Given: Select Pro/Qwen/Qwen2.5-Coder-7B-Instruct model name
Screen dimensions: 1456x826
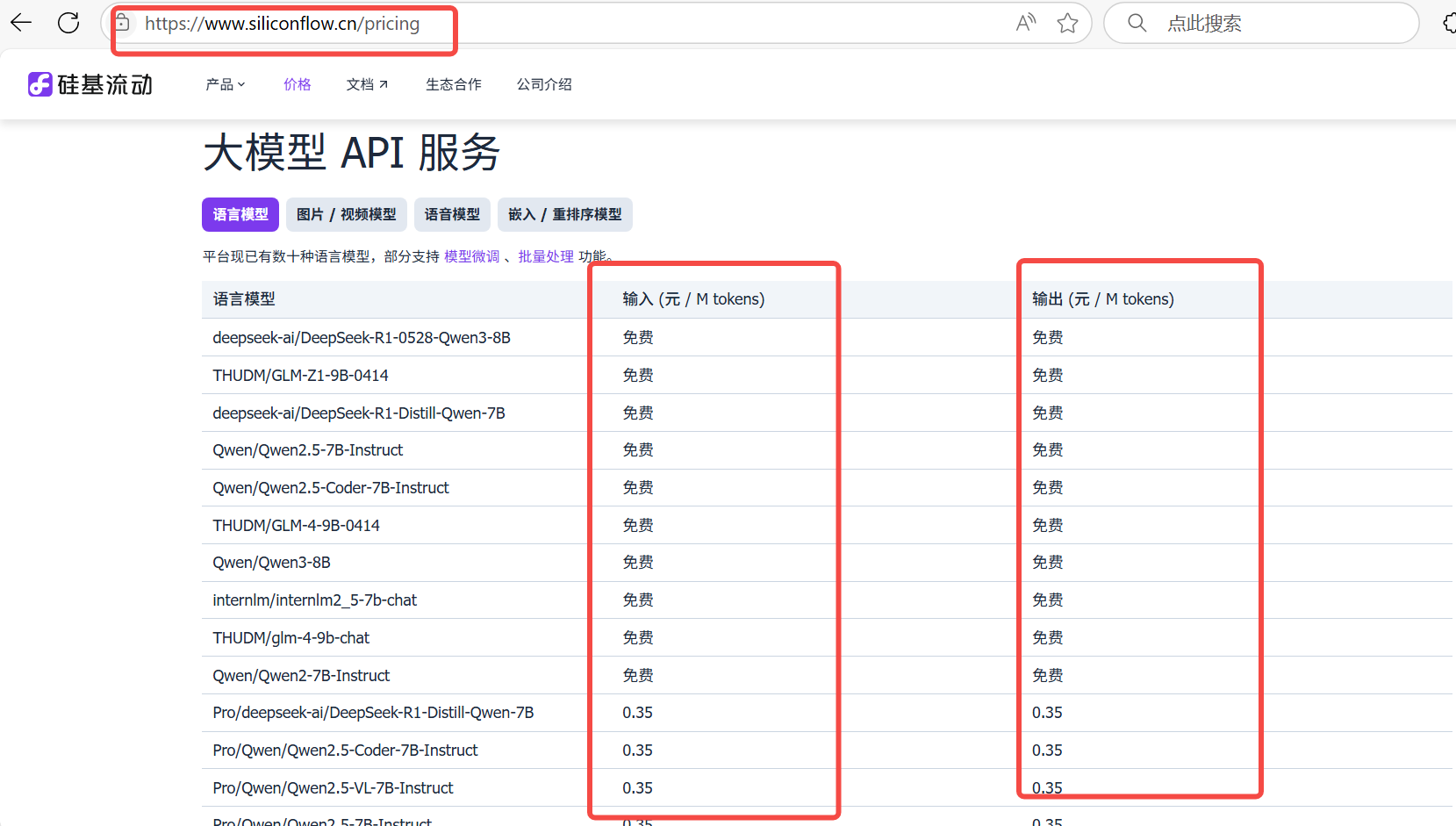Looking at the screenshot, I should pyautogui.click(x=345, y=751).
